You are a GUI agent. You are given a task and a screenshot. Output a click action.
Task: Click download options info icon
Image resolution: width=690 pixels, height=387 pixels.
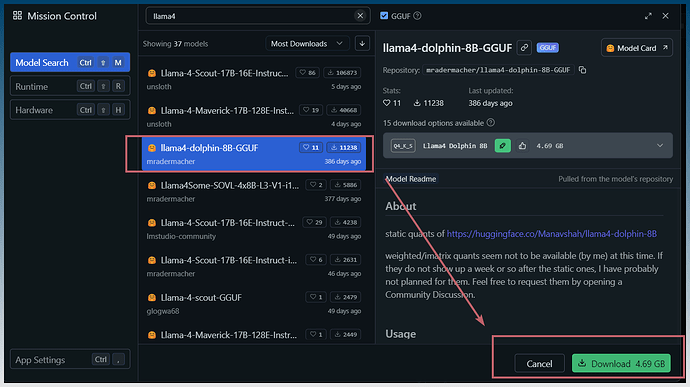pos(491,123)
